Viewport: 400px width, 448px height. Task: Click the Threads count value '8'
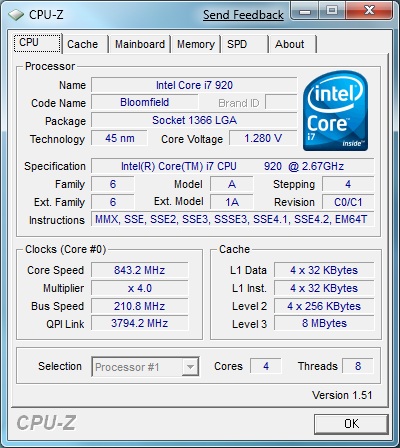pos(358,366)
